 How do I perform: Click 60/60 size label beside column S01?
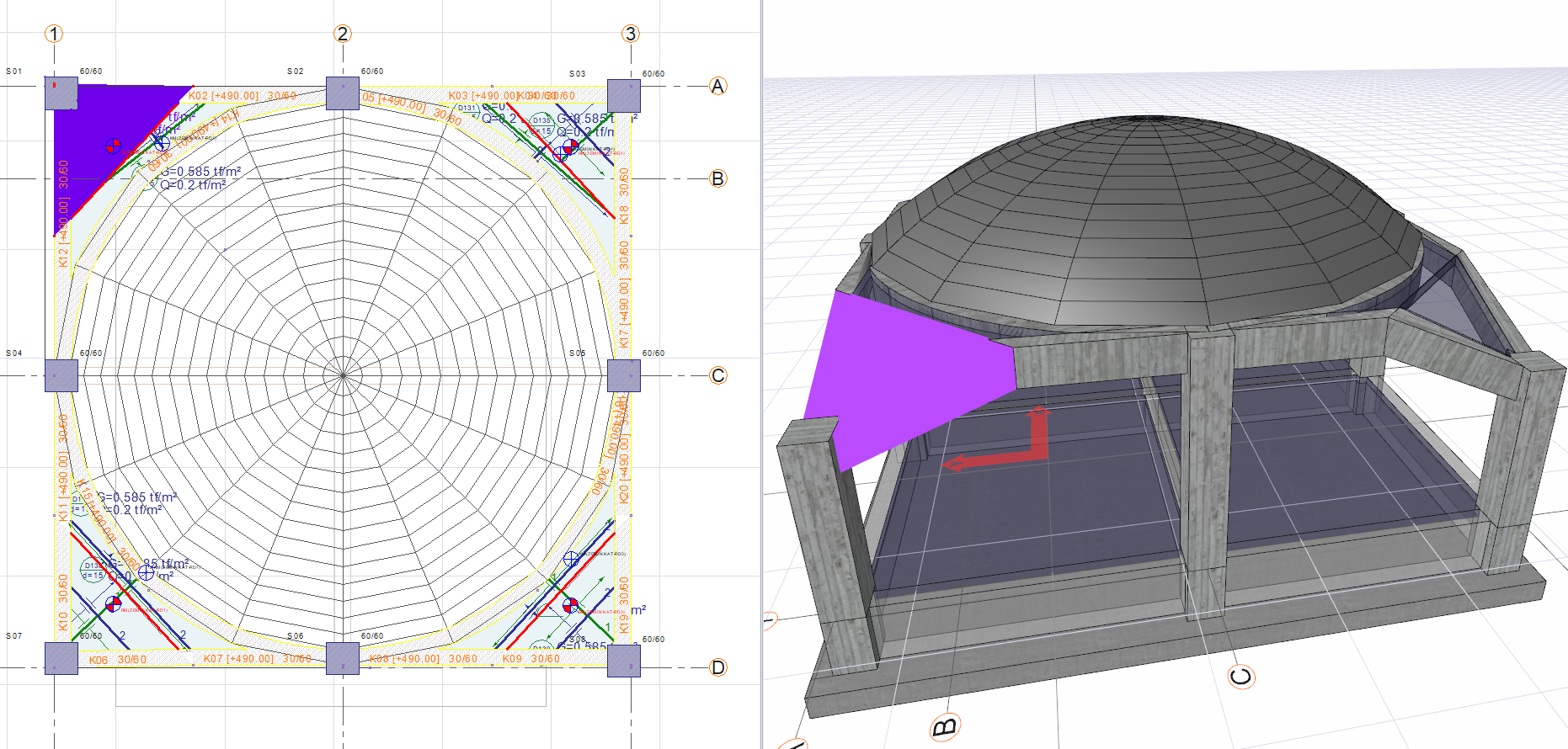(x=91, y=72)
